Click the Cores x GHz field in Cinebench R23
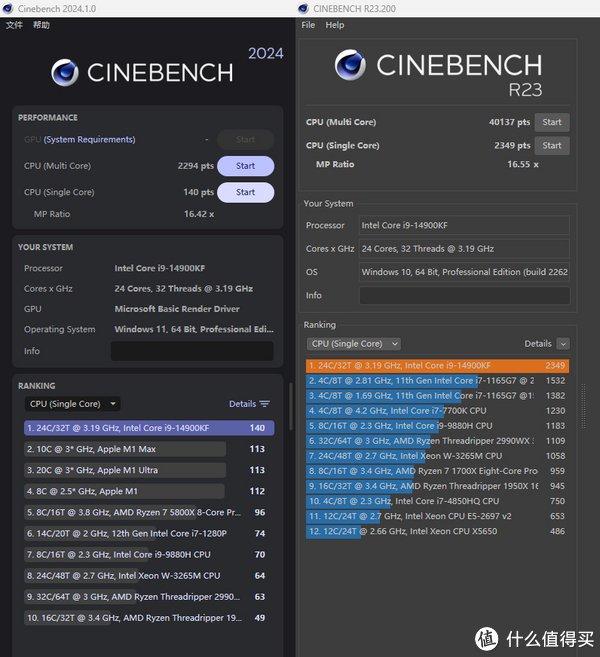This screenshot has width=600, height=657. tap(464, 249)
